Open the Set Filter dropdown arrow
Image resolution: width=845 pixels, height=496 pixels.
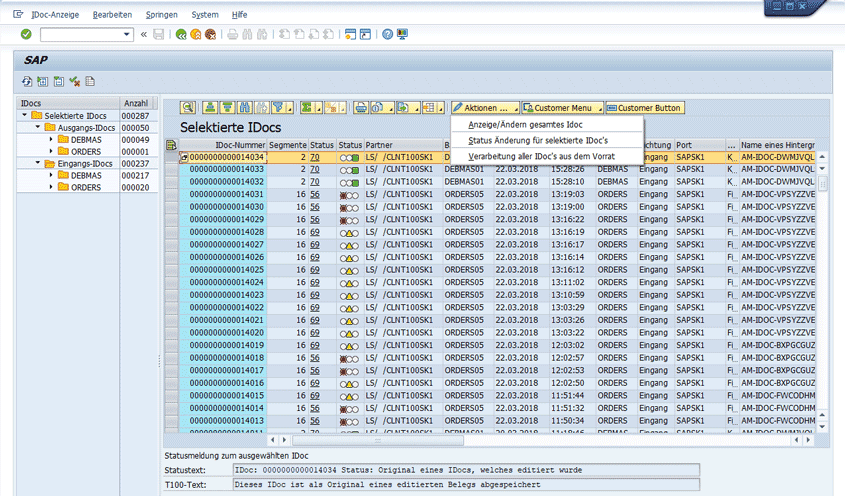[x=289, y=109]
